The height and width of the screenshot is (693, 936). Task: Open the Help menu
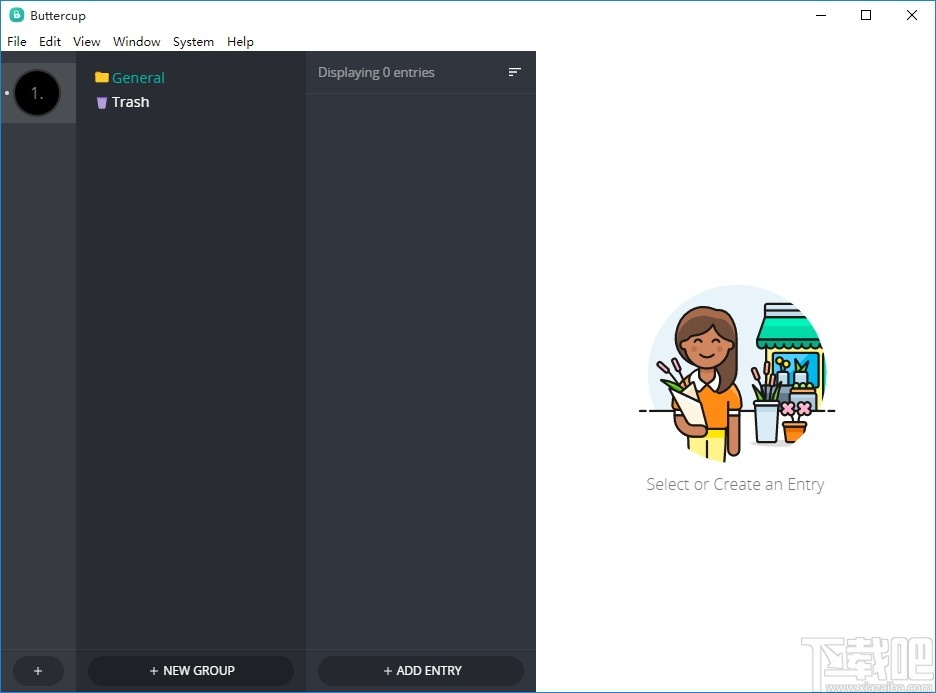pos(241,42)
